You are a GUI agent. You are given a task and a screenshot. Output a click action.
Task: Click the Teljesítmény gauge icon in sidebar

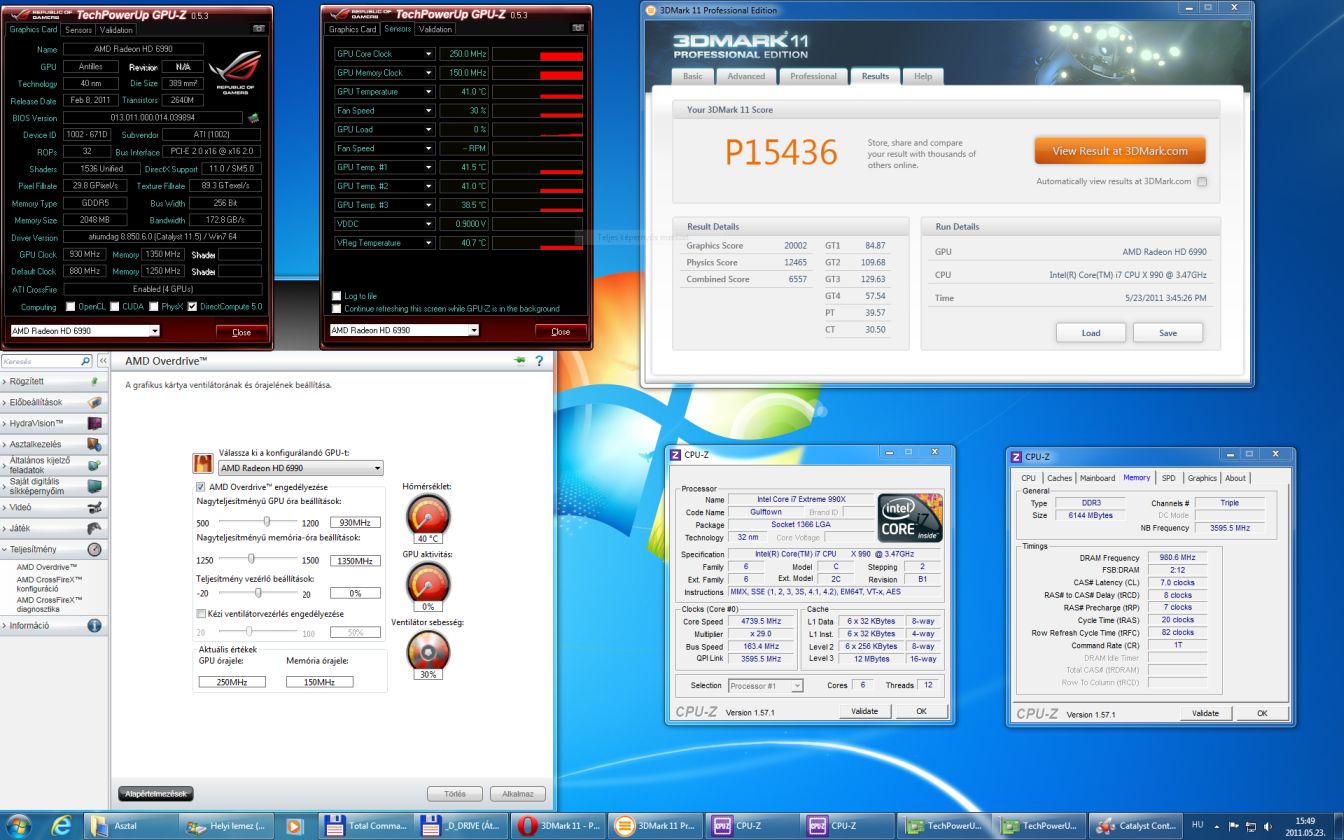coord(95,549)
